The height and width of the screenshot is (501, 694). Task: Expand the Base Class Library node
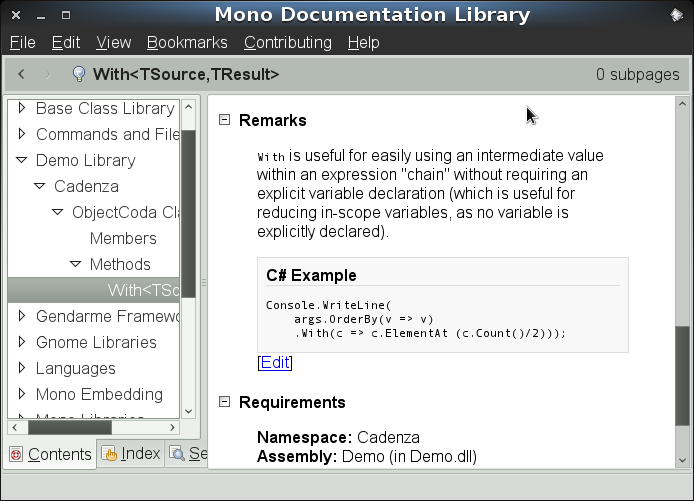click(21, 108)
